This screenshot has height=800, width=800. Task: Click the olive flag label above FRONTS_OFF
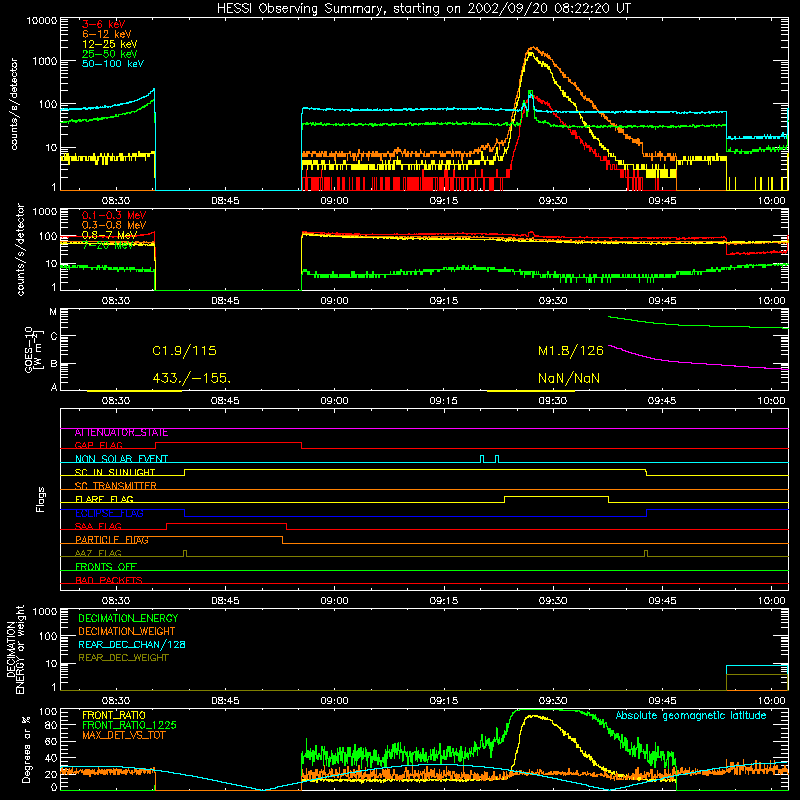click(98, 554)
